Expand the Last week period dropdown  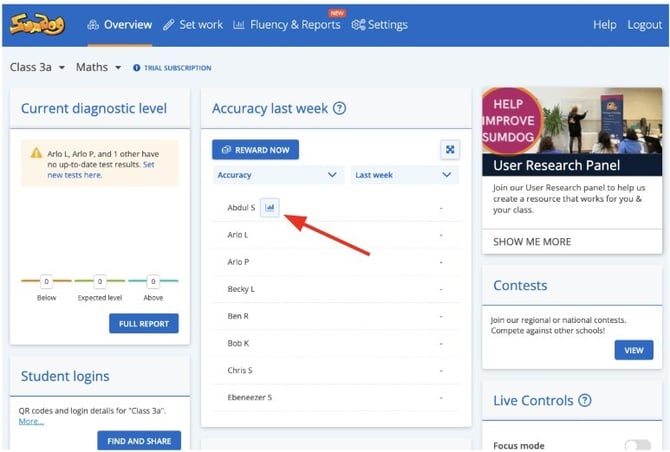coord(405,175)
